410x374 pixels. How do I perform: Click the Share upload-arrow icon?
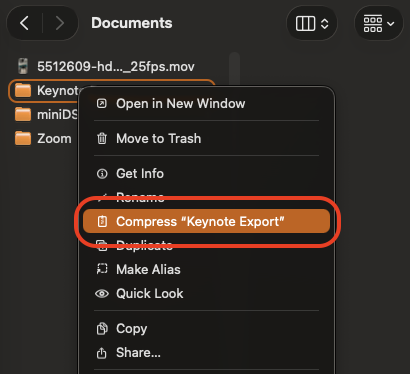[x=102, y=353]
